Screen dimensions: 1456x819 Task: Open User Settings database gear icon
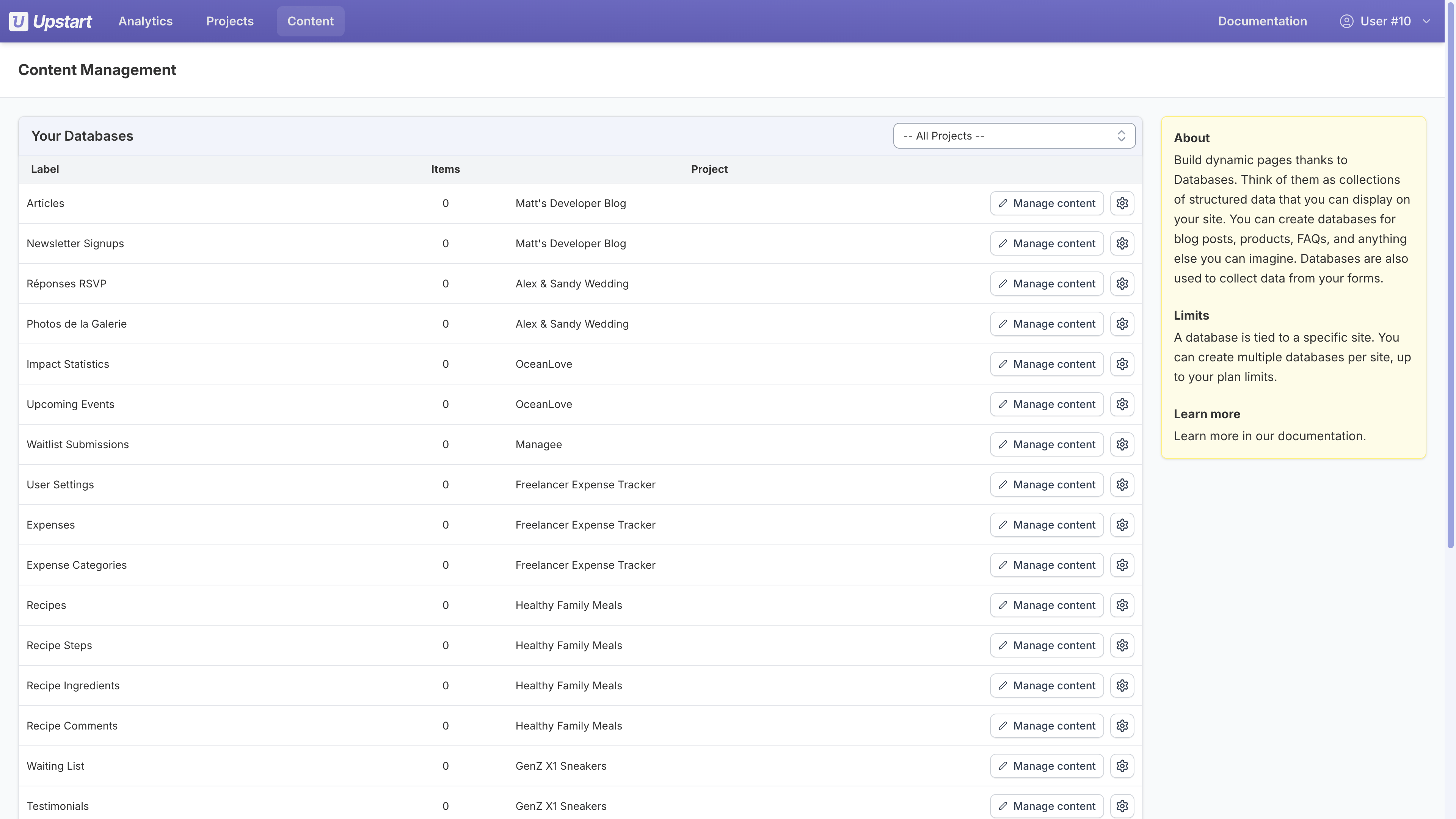coord(1122,485)
